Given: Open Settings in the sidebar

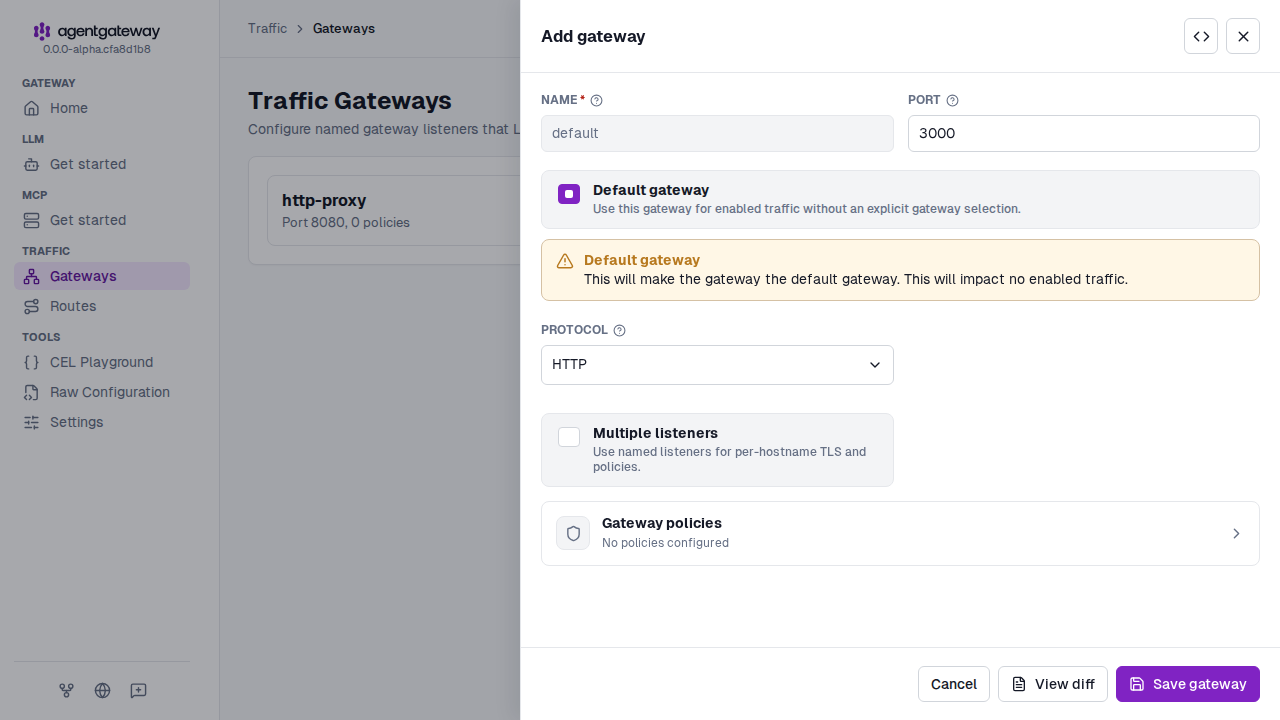Looking at the screenshot, I should coord(102,422).
